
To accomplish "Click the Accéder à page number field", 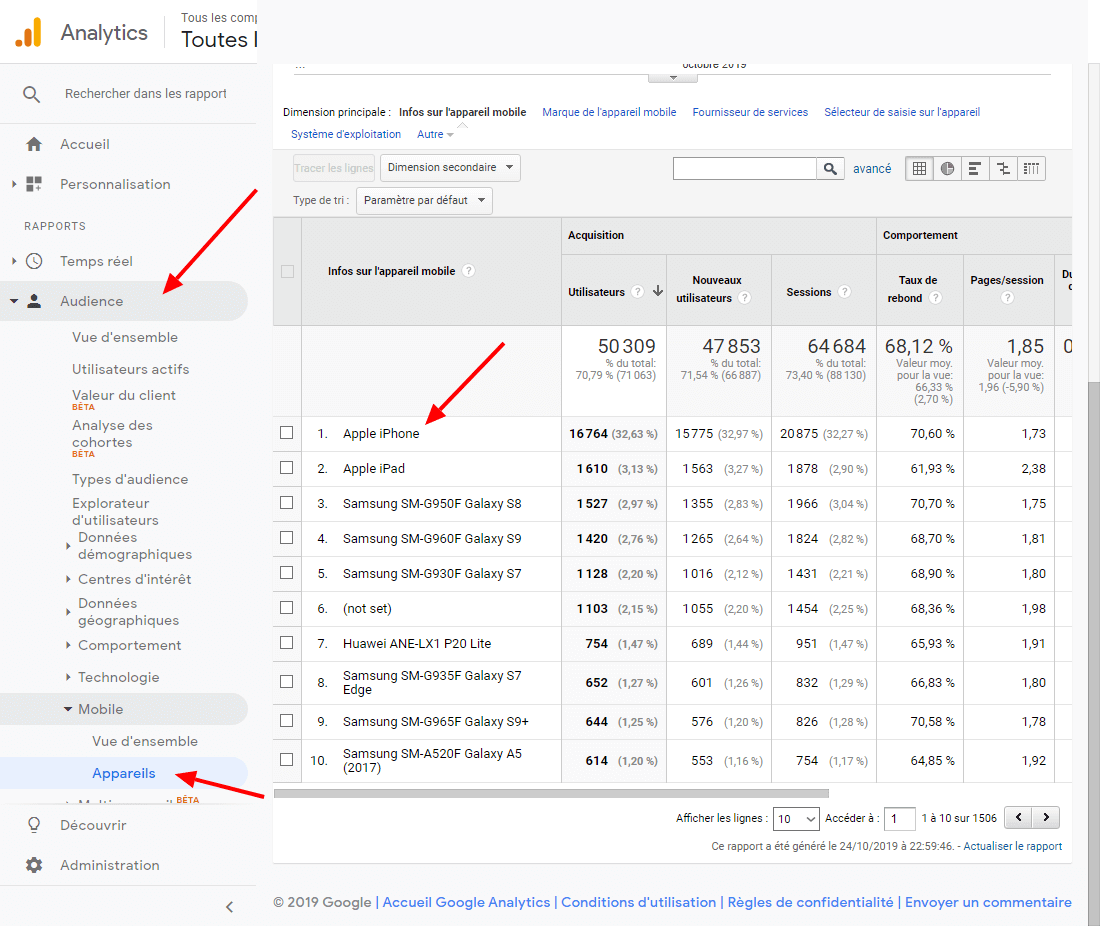I will click(x=900, y=819).
